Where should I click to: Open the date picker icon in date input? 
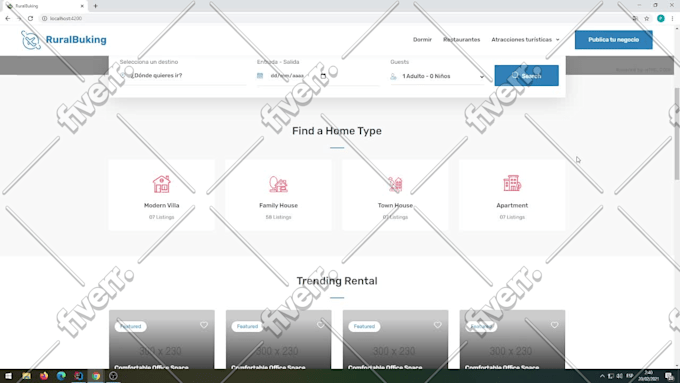pos(323,75)
